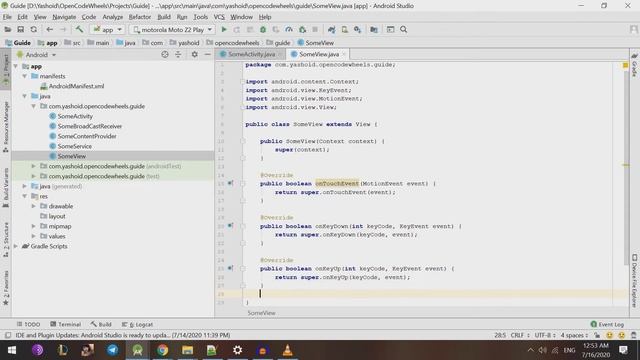
Task: Toggle the Structure side stripe
Action: point(6,240)
